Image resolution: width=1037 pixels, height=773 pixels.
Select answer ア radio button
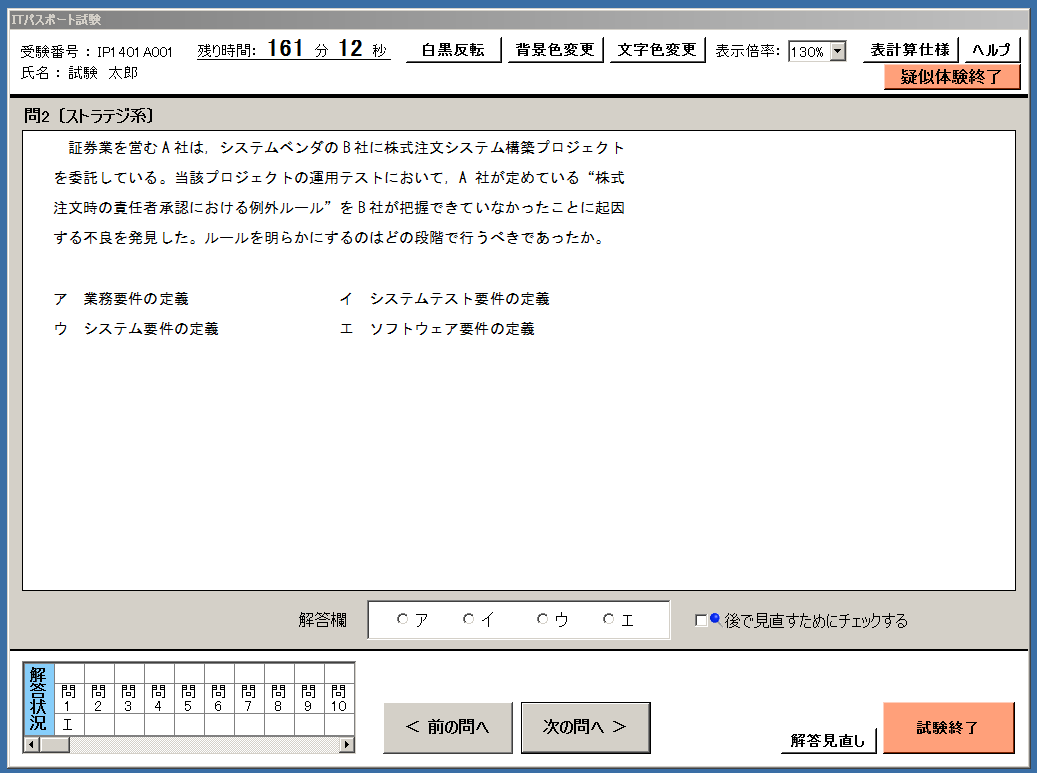point(403,620)
